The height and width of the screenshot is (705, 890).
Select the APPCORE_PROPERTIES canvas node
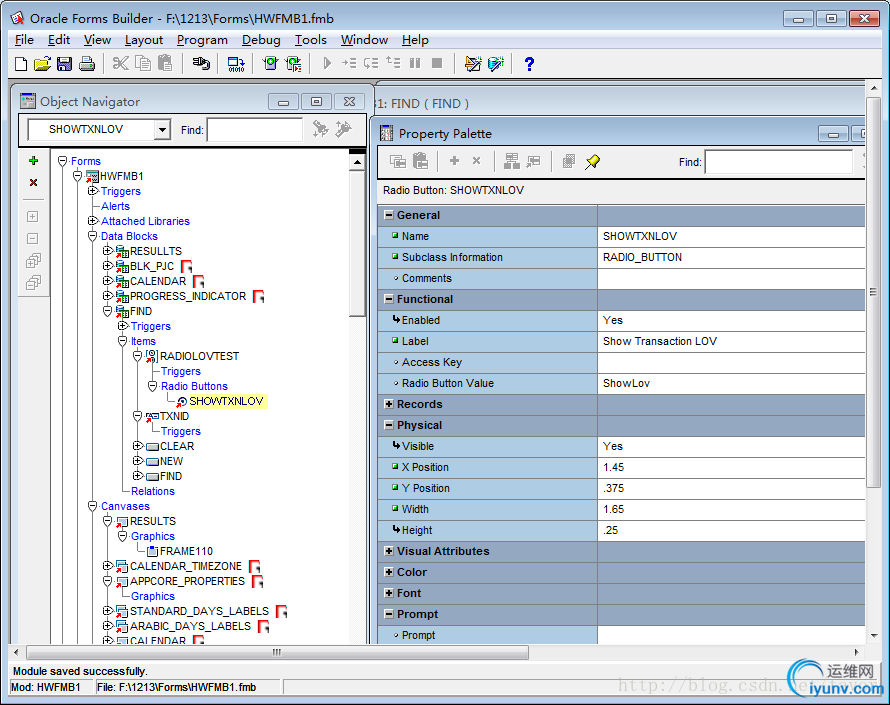click(x=187, y=581)
